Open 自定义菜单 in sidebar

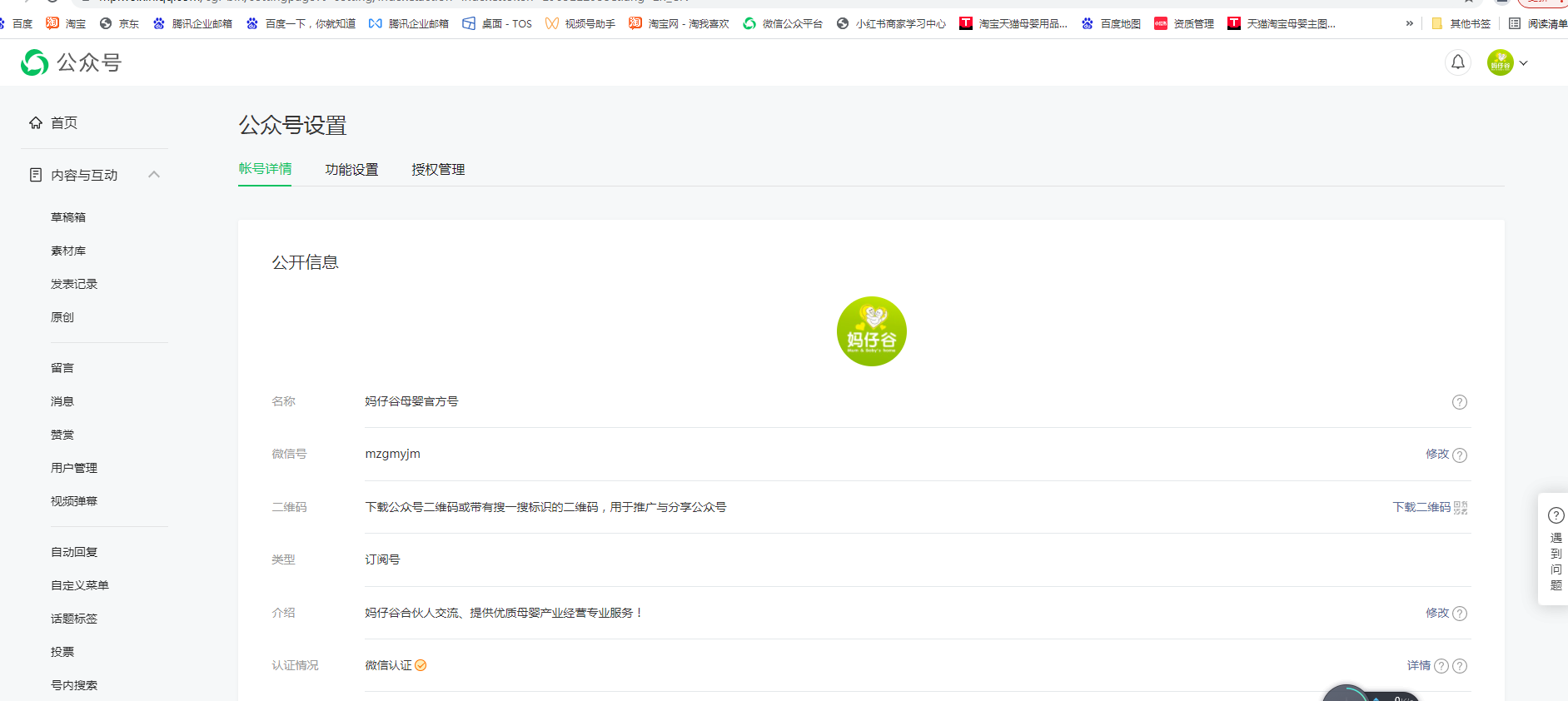tap(80, 585)
